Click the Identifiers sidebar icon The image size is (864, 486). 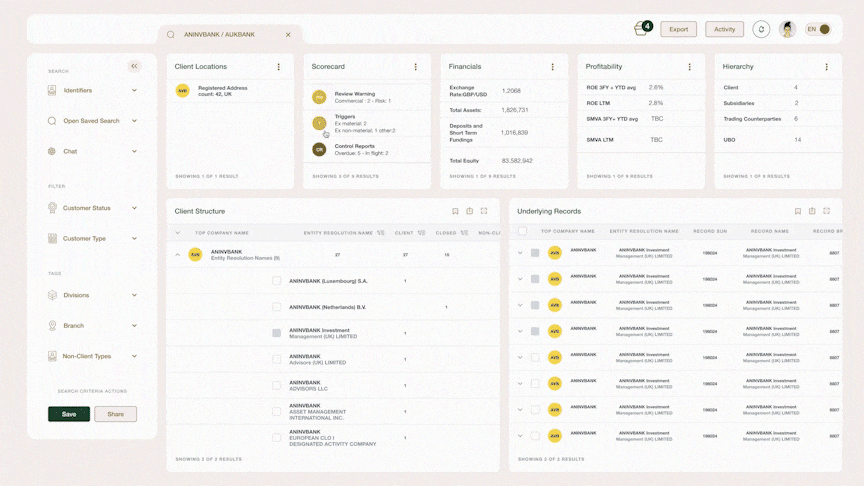52,90
